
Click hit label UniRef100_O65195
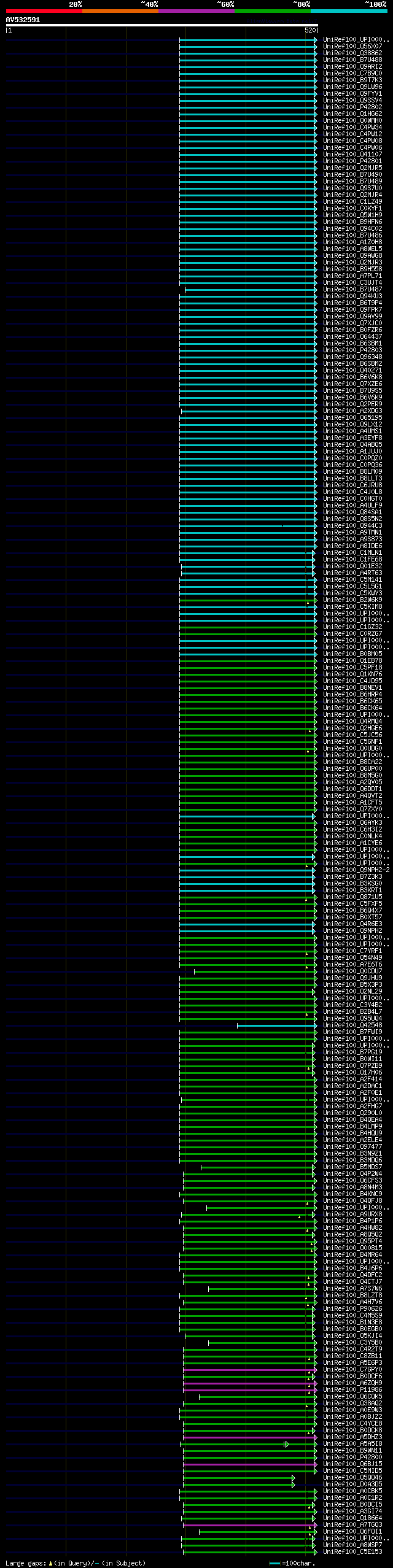pos(352,418)
